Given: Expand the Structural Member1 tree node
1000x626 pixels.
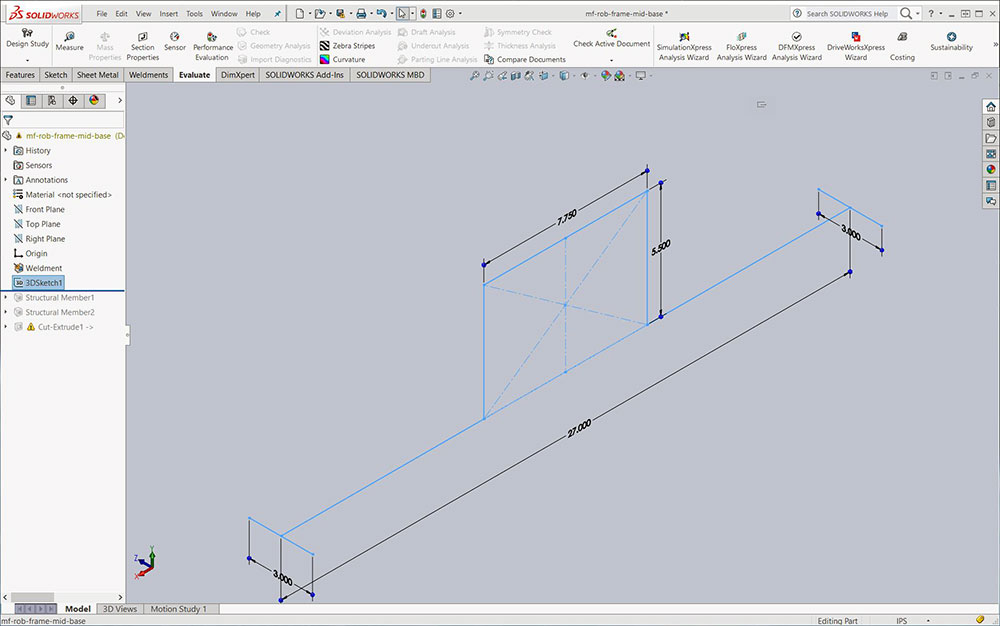Looking at the screenshot, I should [x=6, y=297].
